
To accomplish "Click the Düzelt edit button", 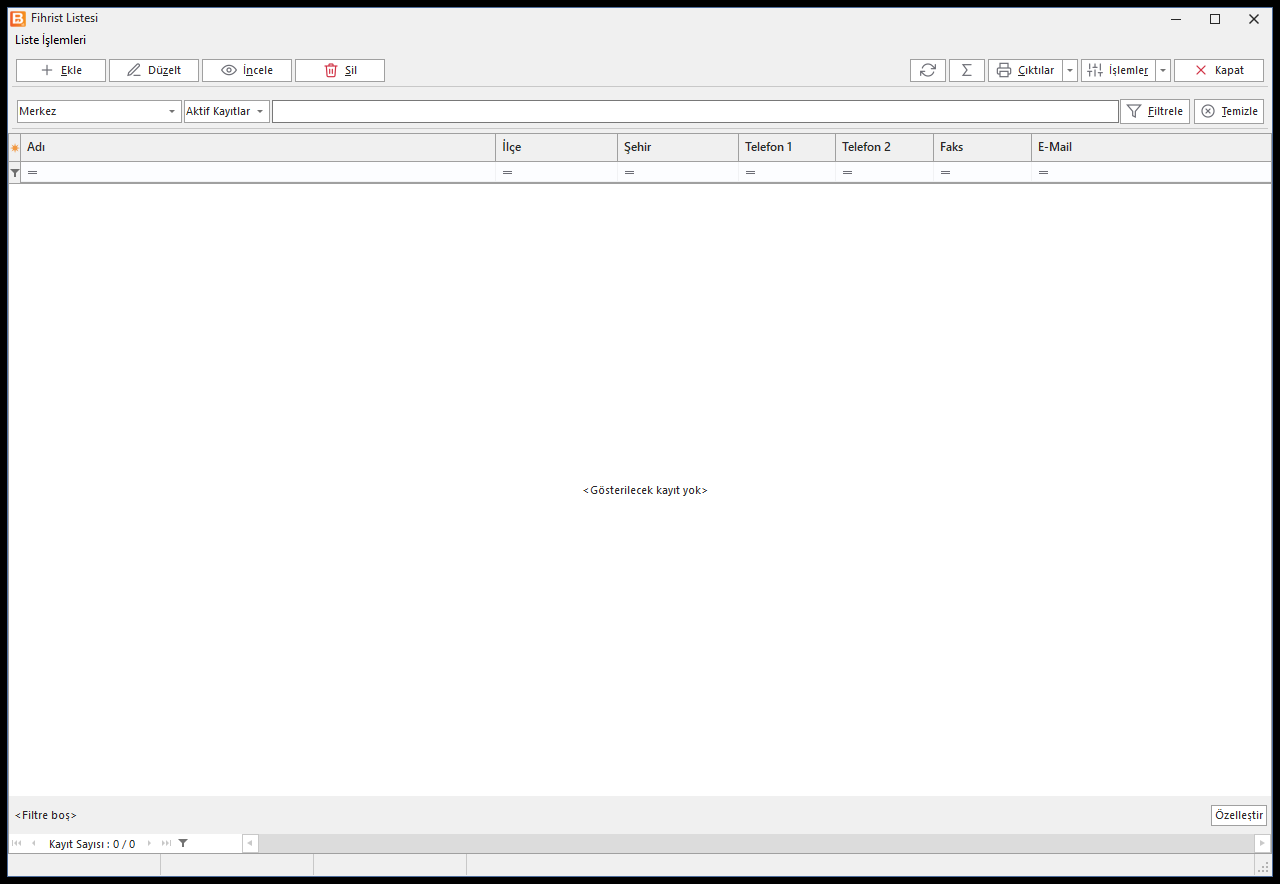I will click(154, 70).
